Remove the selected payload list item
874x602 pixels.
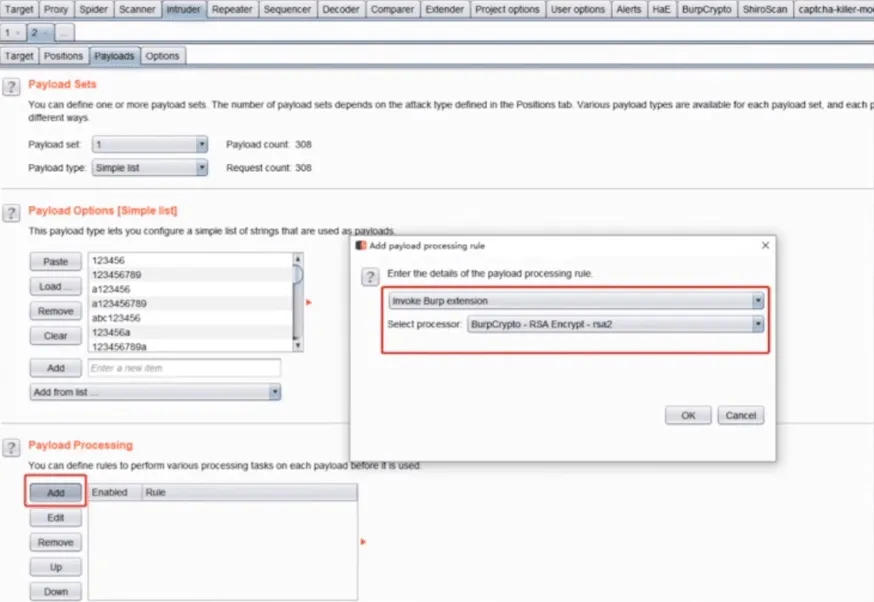click(56, 311)
